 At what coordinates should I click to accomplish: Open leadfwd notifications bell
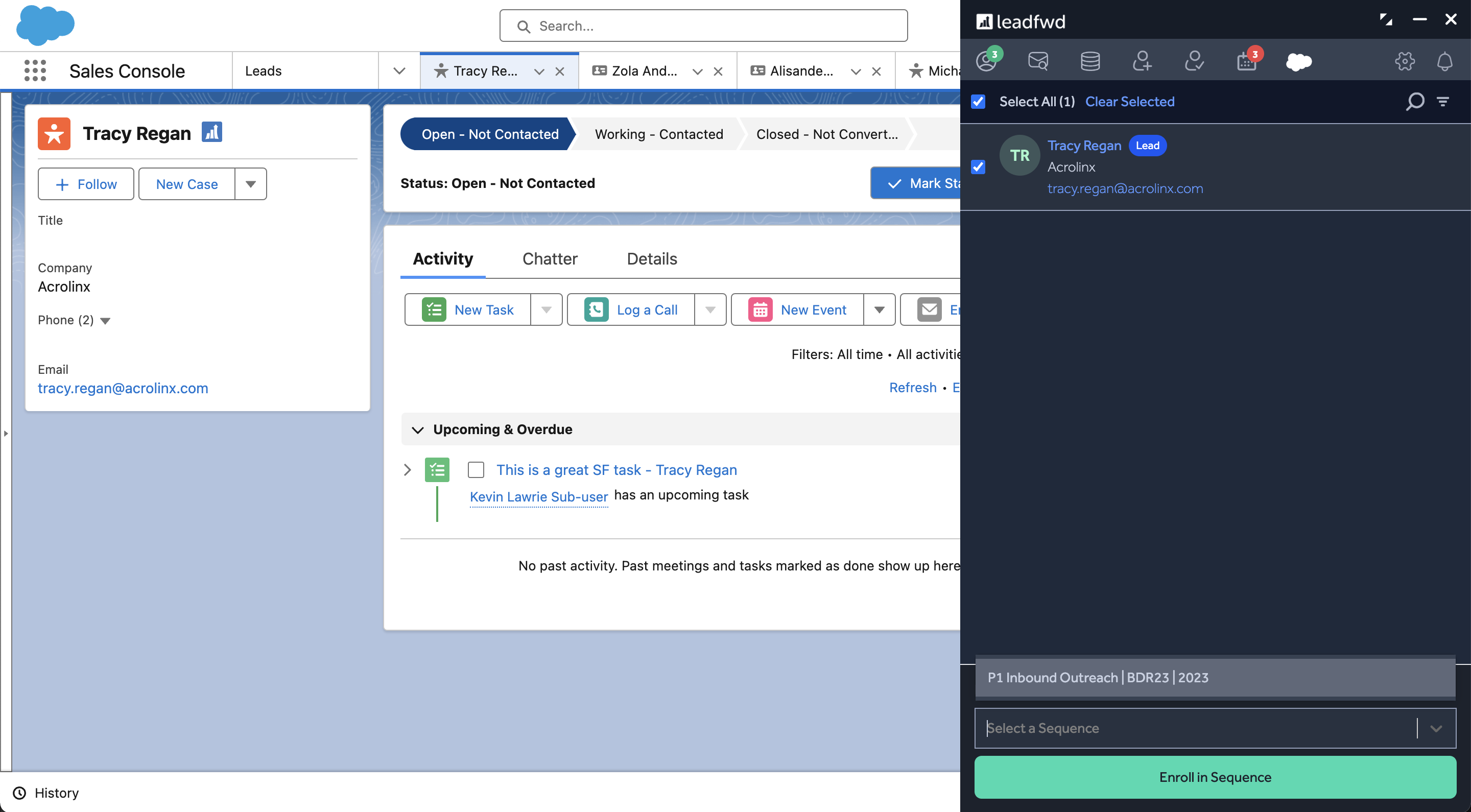[1445, 61]
